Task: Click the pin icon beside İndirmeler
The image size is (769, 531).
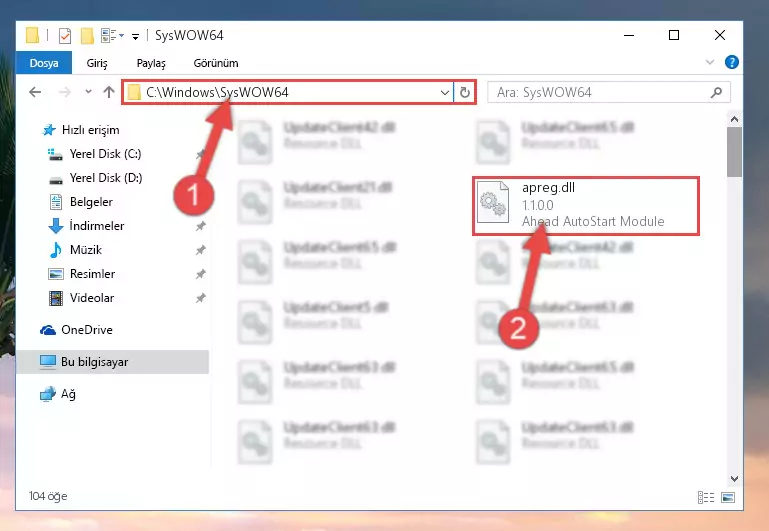Action: point(200,226)
